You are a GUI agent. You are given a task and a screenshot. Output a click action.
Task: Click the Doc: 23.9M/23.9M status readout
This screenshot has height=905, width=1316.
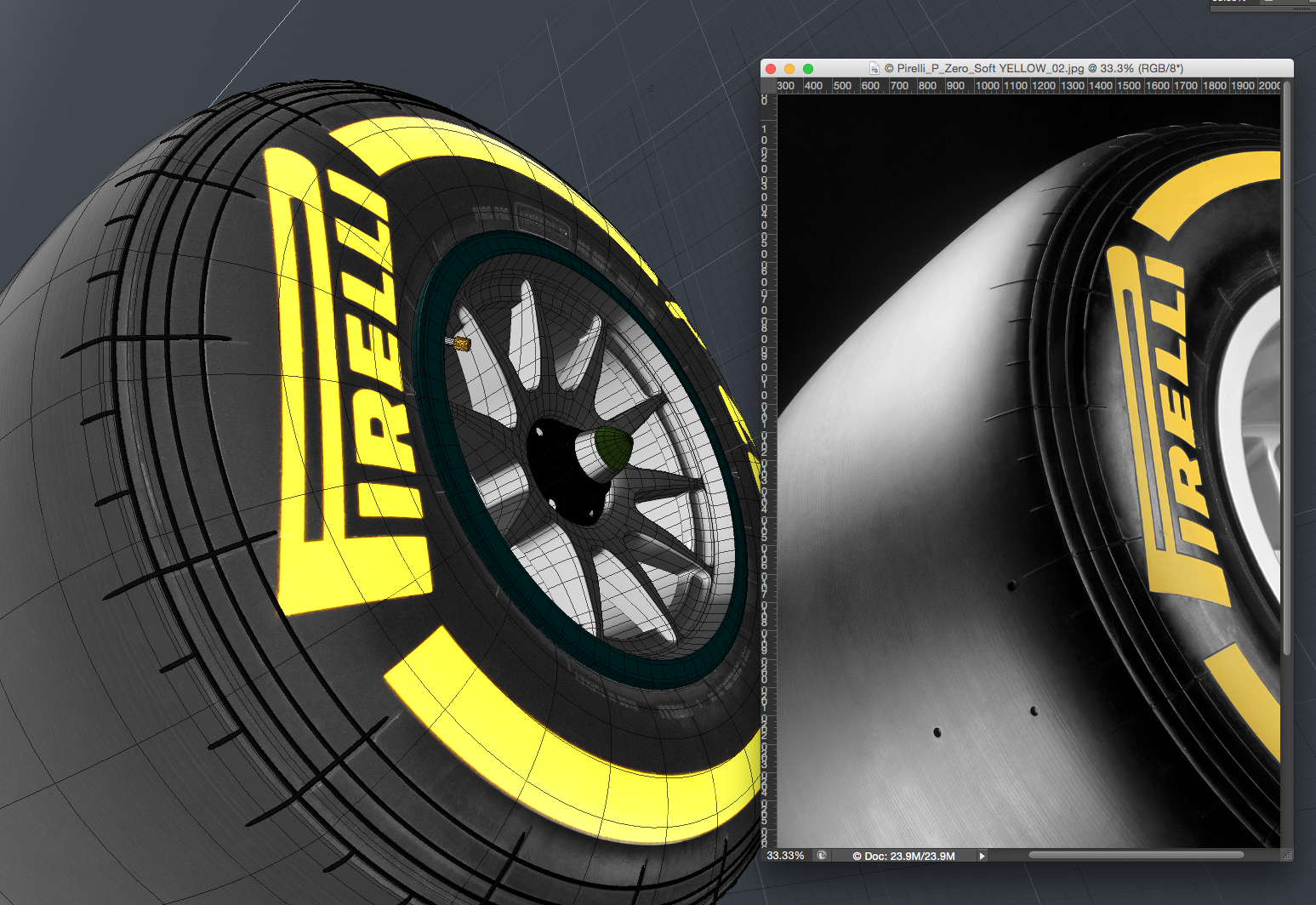coord(903,856)
